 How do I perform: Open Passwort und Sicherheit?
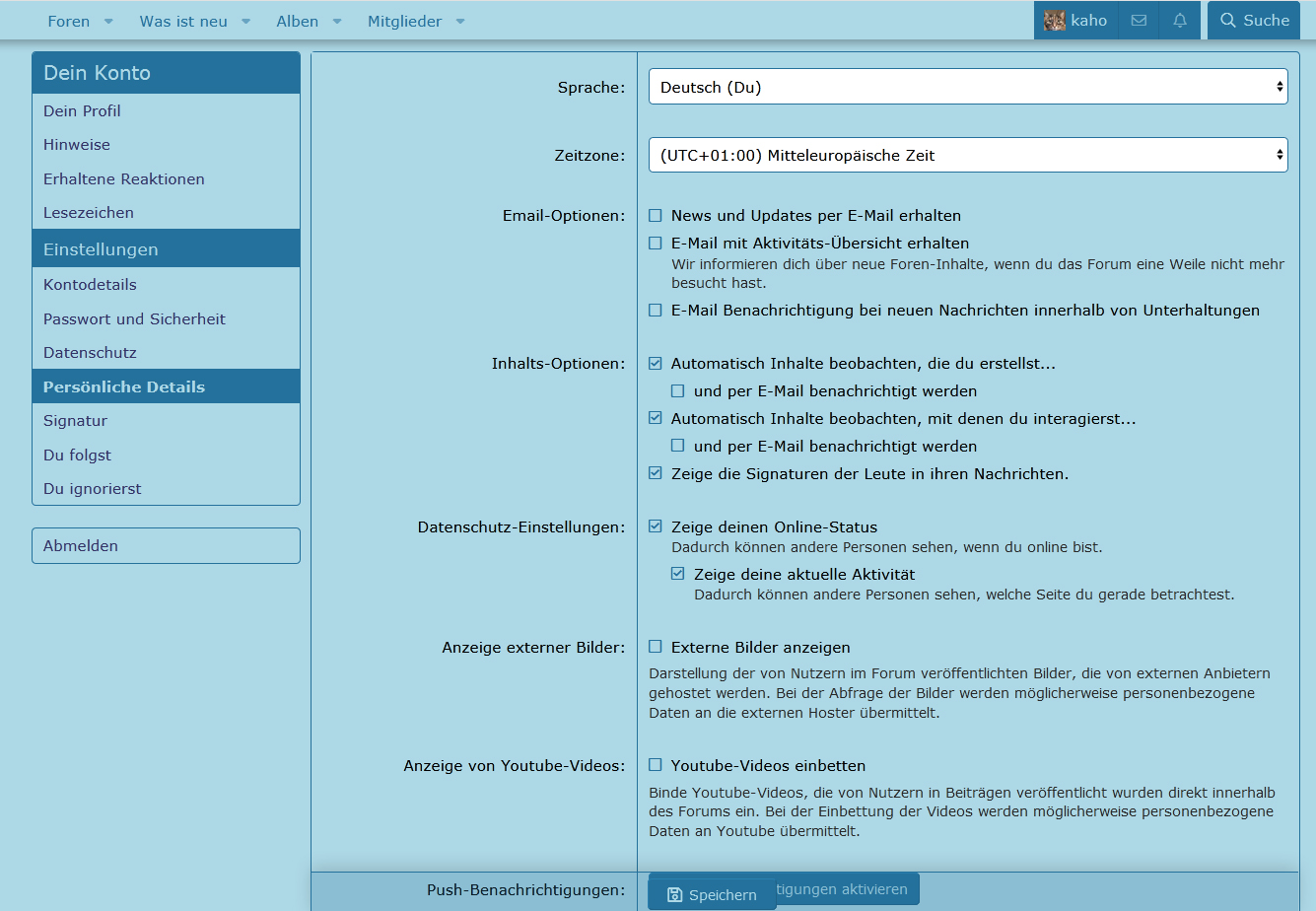(x=166, y=319)
